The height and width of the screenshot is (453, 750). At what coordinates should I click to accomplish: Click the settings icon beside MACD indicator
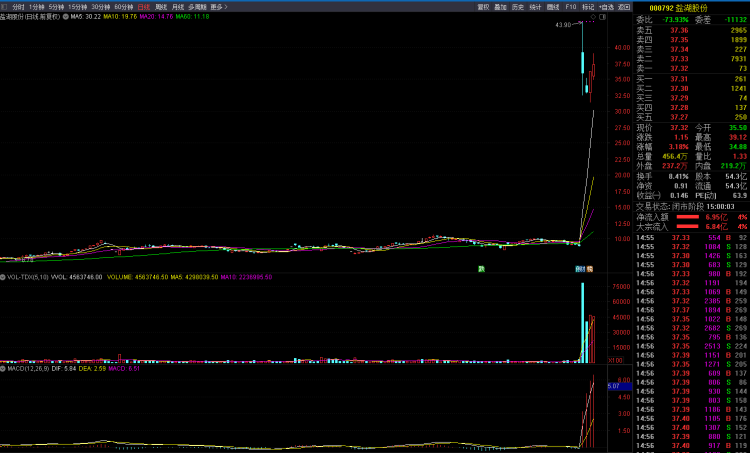pos(3,368)
